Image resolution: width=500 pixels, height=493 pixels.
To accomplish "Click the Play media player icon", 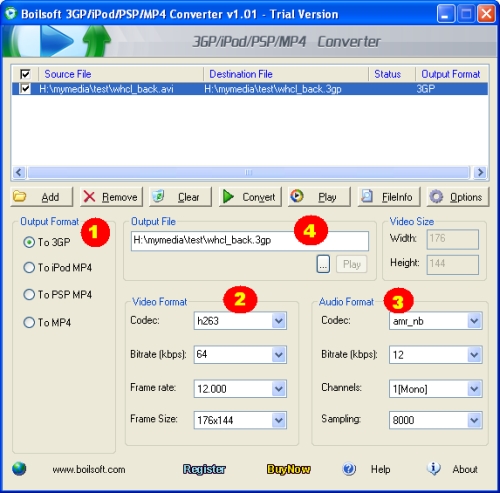I will 297,196.
